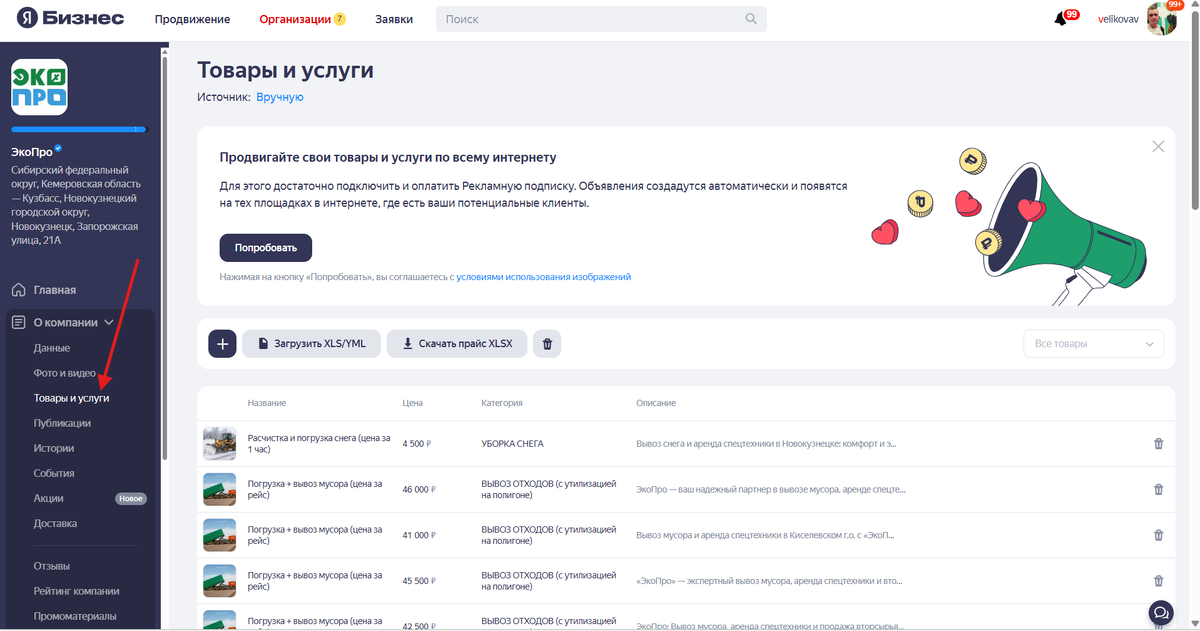
Task: Click the search magnifier icon
Action: (x=751, y=19)
